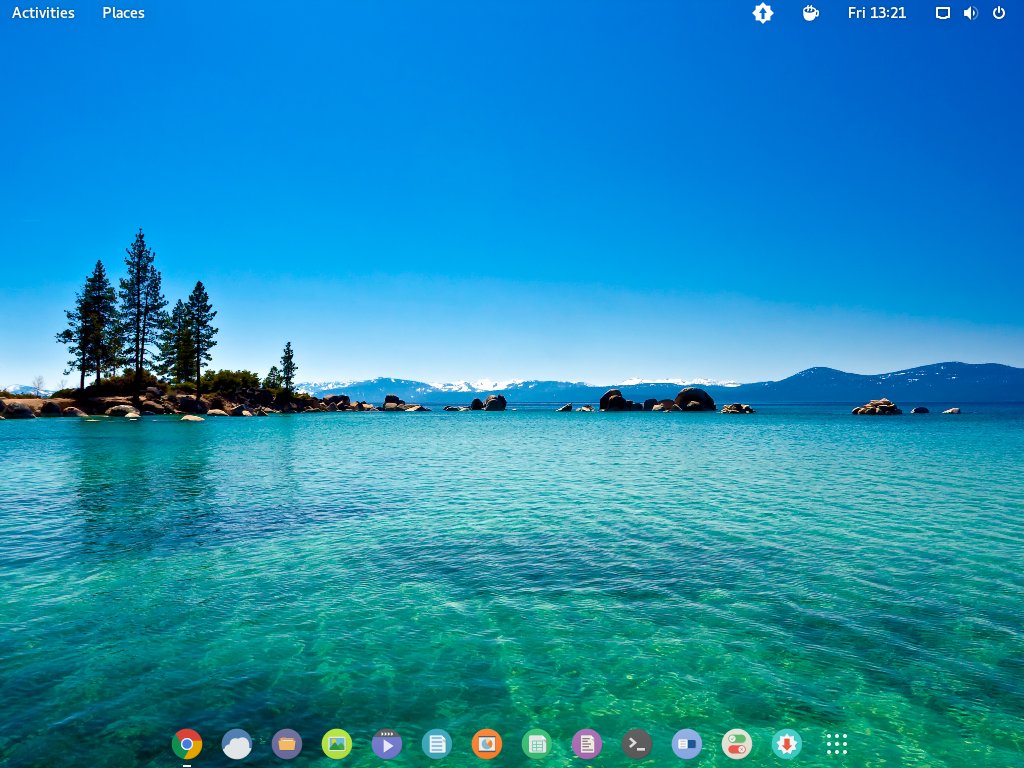Image resolution: width=1024 pixels, height=768 pixels.
Task: Open the green spreadsheet application
Action: (x=537, y=744)
